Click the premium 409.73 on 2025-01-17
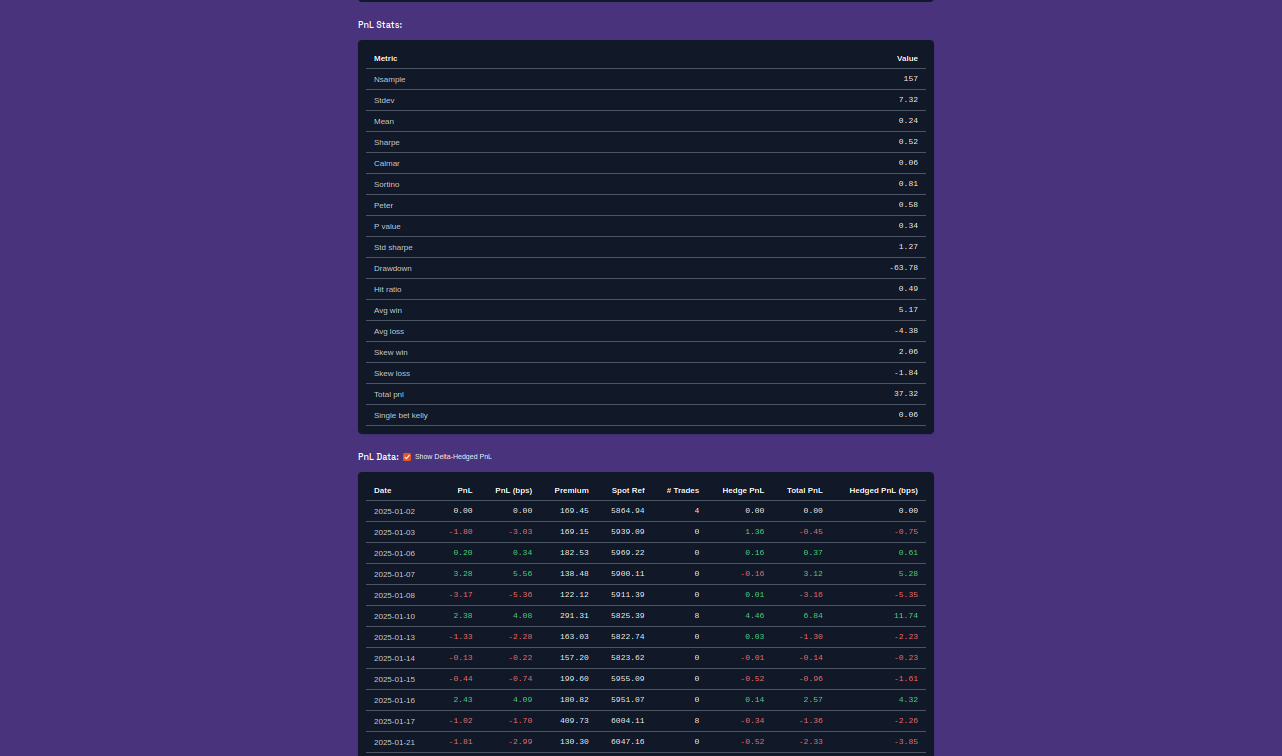This screenshot has height=756, width=1282. click(574, 721)
